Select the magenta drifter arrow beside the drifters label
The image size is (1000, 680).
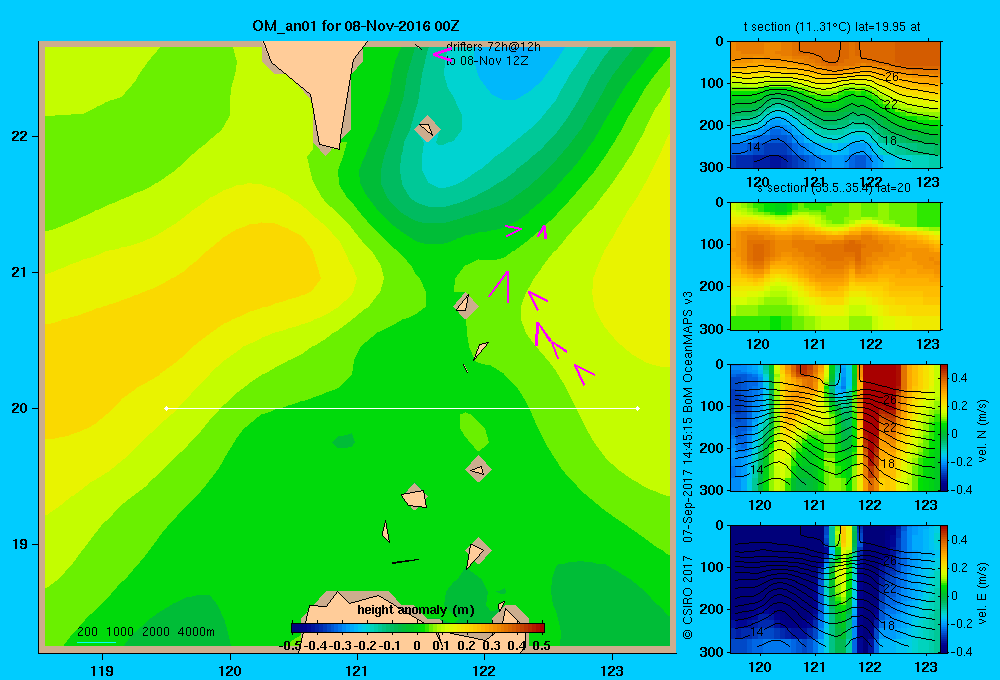(x=442, y=55)
